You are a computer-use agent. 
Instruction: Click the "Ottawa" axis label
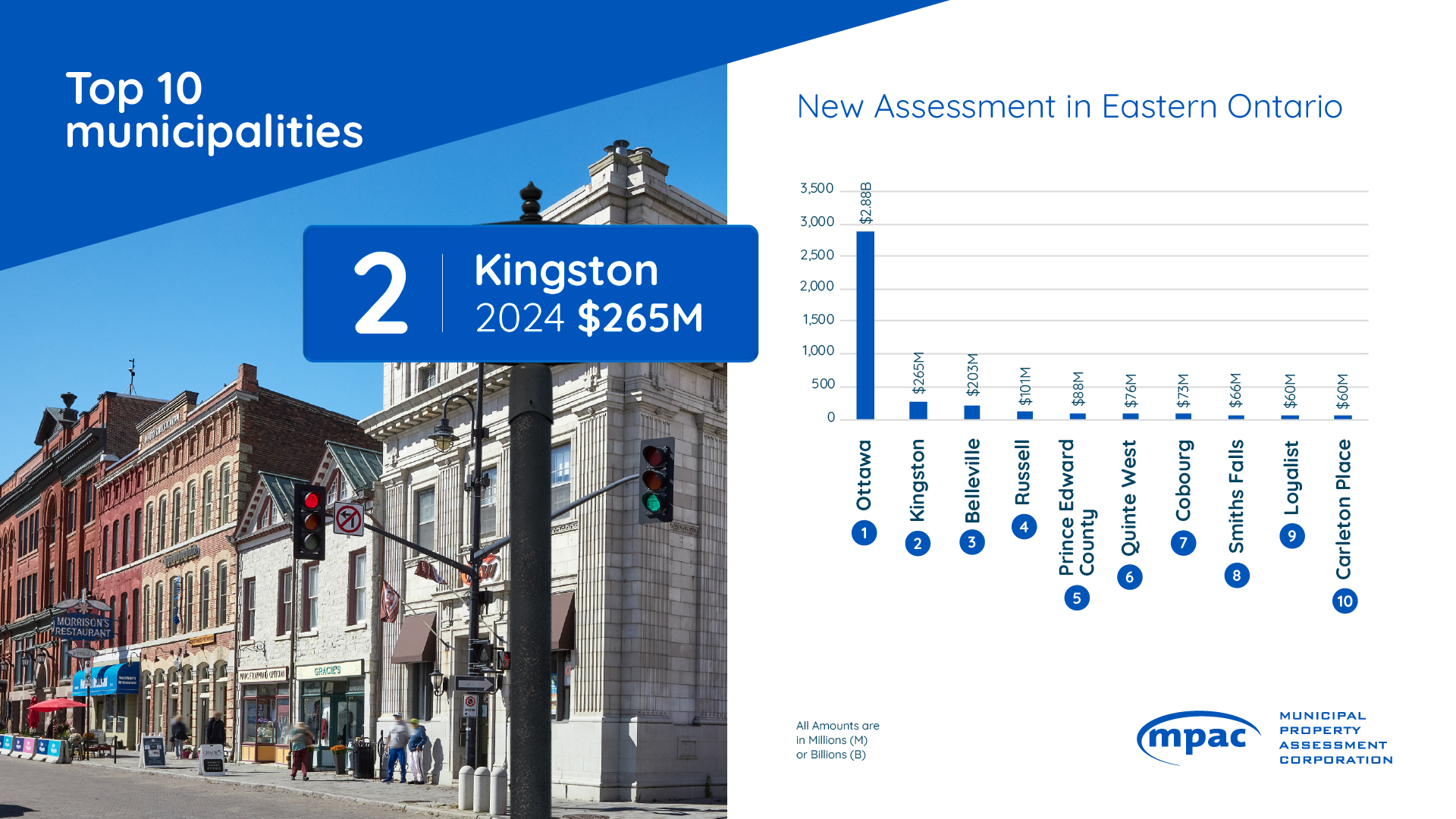tap(864, 475)
